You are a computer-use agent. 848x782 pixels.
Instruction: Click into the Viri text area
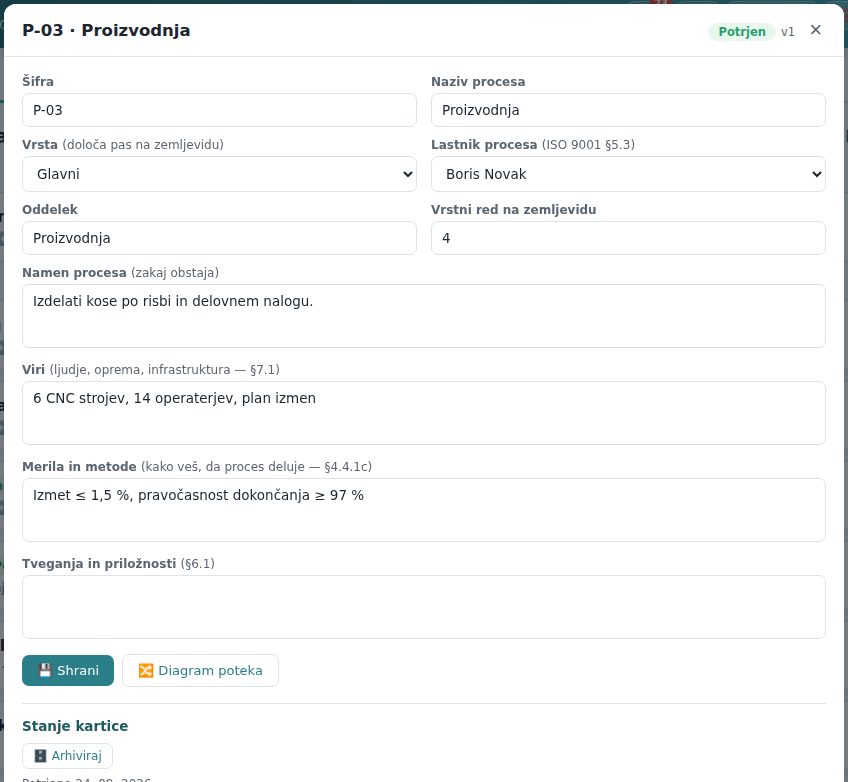(x=423, y=413)
